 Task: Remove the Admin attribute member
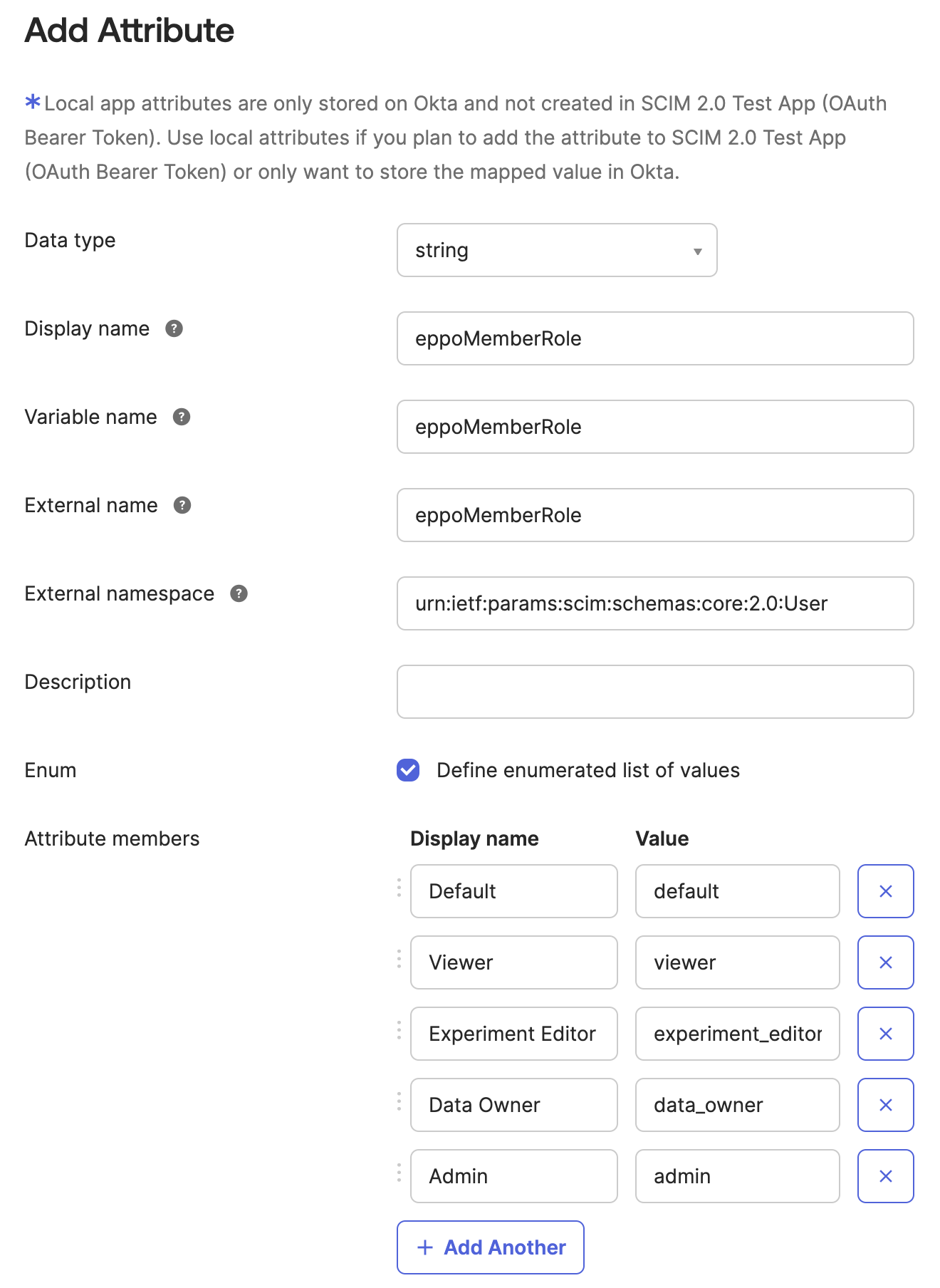click(885, 1176)
